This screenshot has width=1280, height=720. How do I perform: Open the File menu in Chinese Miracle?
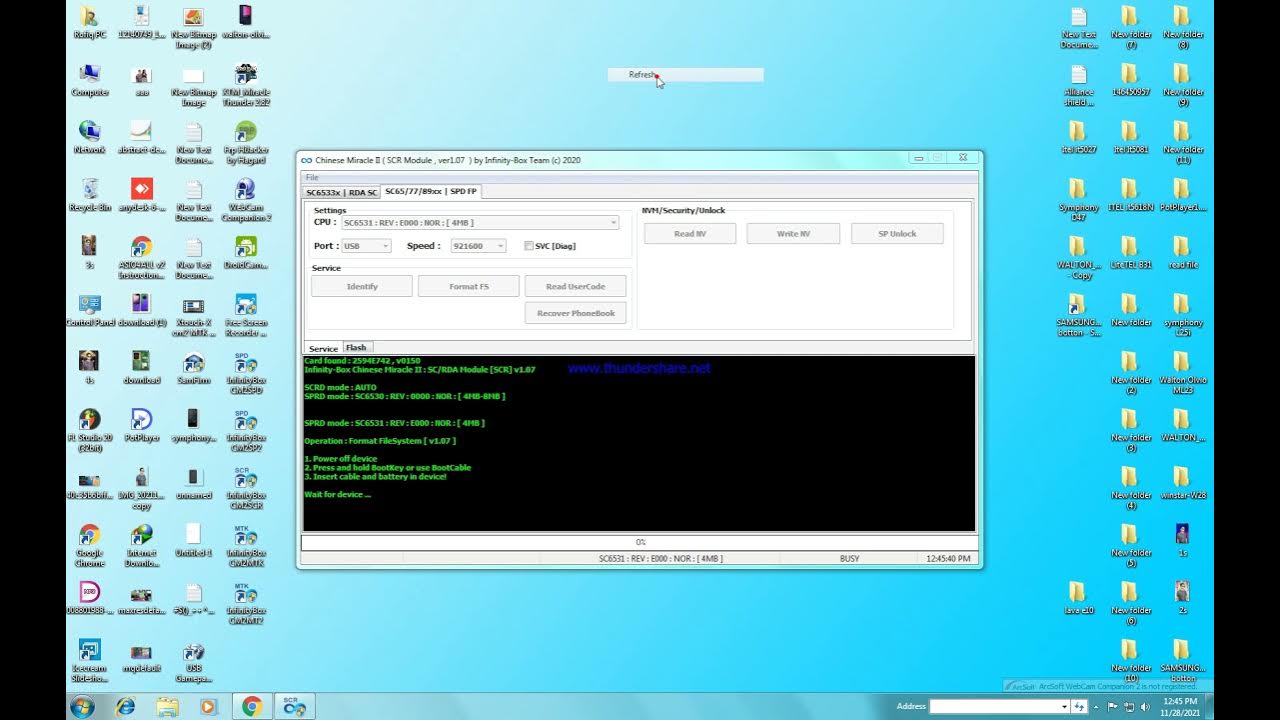pos(312,178)
